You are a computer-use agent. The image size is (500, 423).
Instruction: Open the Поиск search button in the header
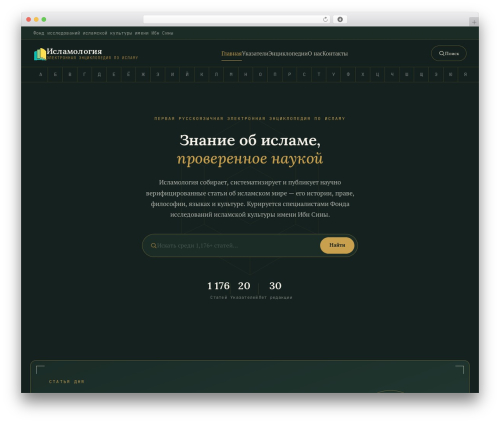pos(449,53)
